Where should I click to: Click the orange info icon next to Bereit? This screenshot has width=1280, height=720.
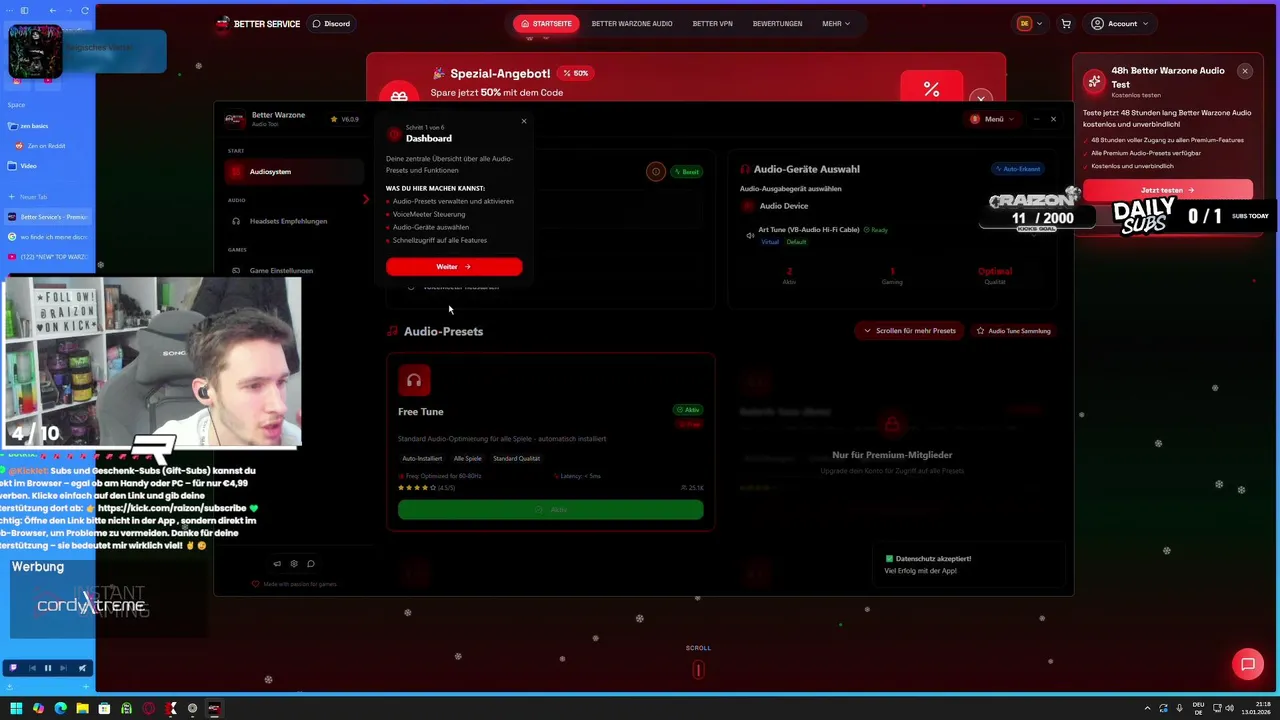[656, 171]
